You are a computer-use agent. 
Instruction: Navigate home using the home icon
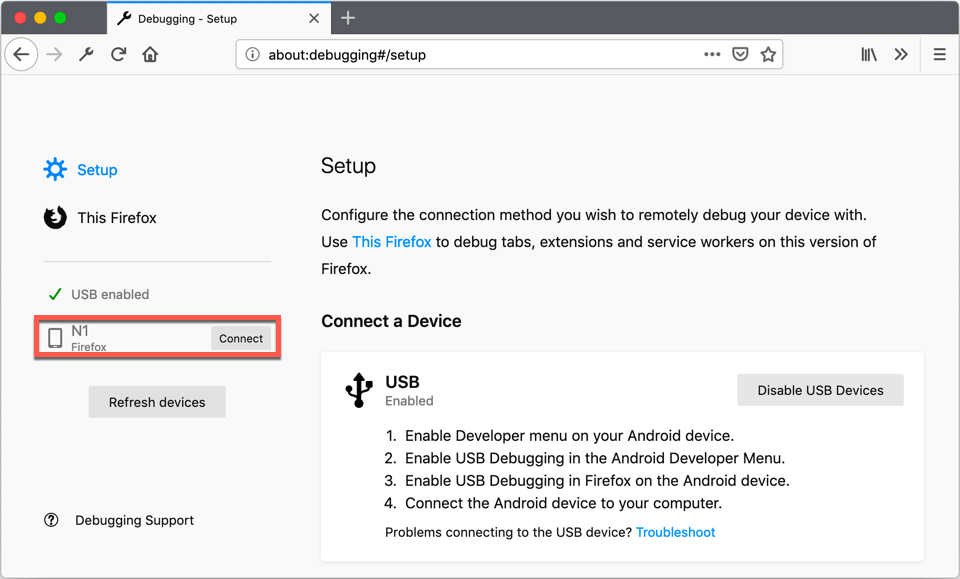tap(149, 54)
